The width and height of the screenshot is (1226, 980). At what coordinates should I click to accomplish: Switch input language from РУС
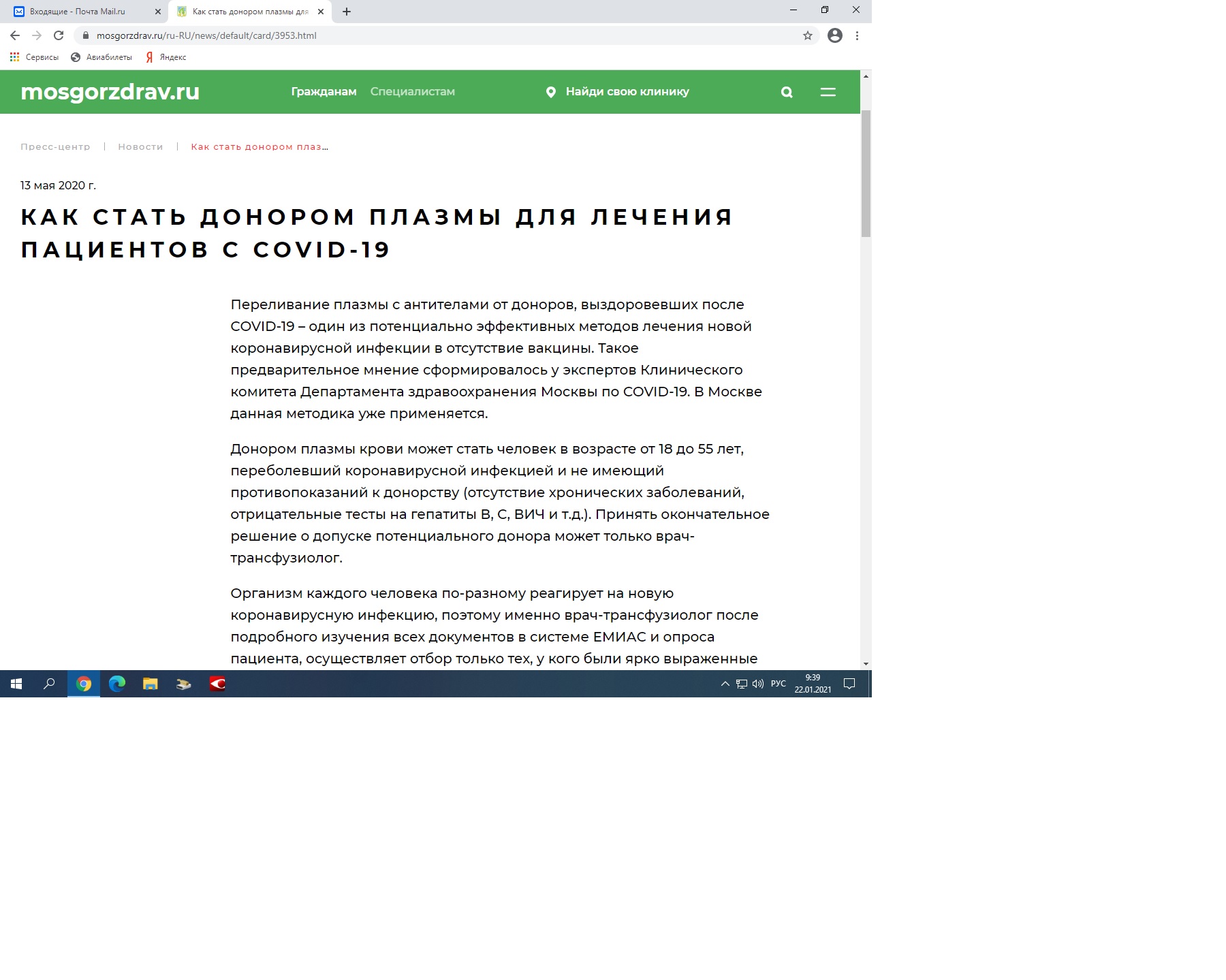click(778, 684)
